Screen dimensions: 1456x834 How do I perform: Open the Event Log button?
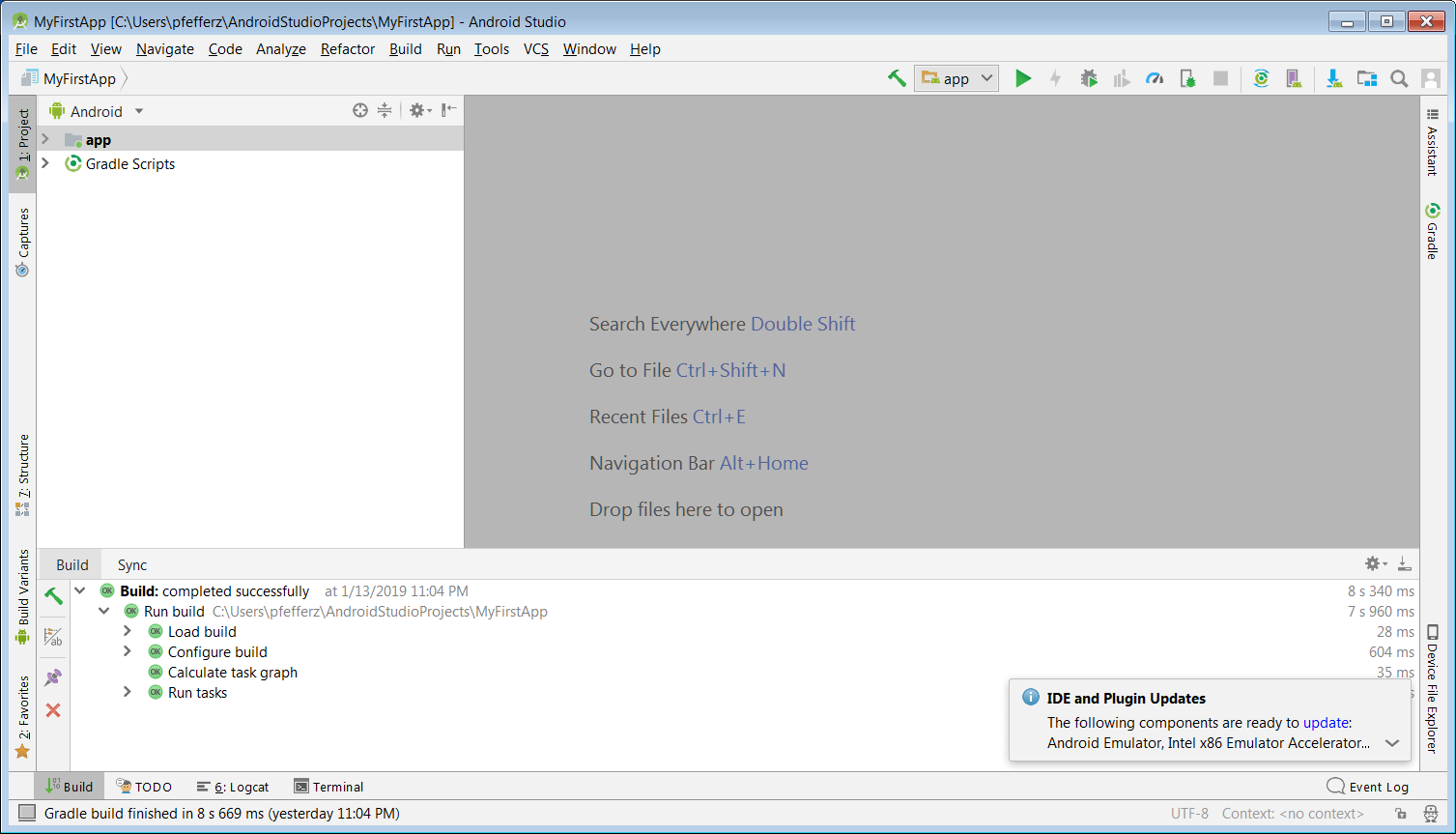1368,786
